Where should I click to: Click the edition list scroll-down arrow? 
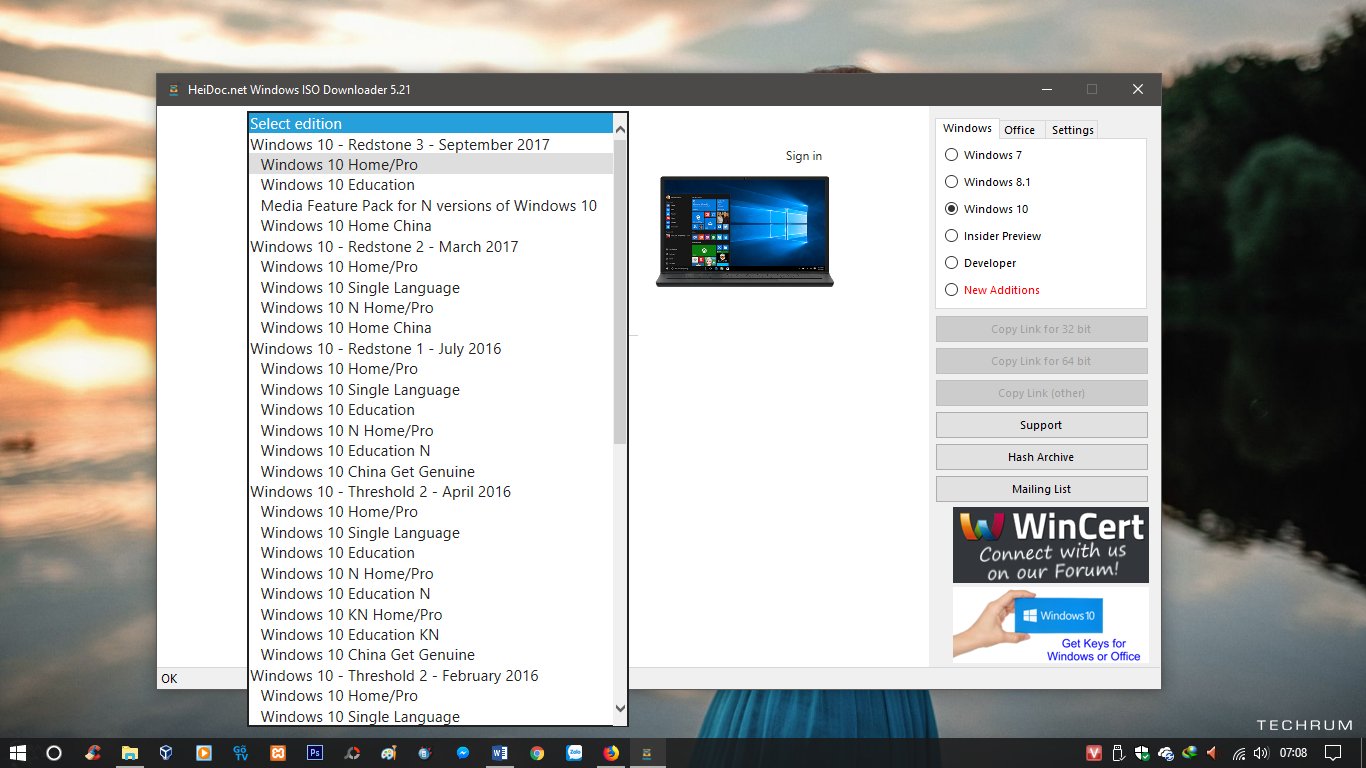coord(620,709)
